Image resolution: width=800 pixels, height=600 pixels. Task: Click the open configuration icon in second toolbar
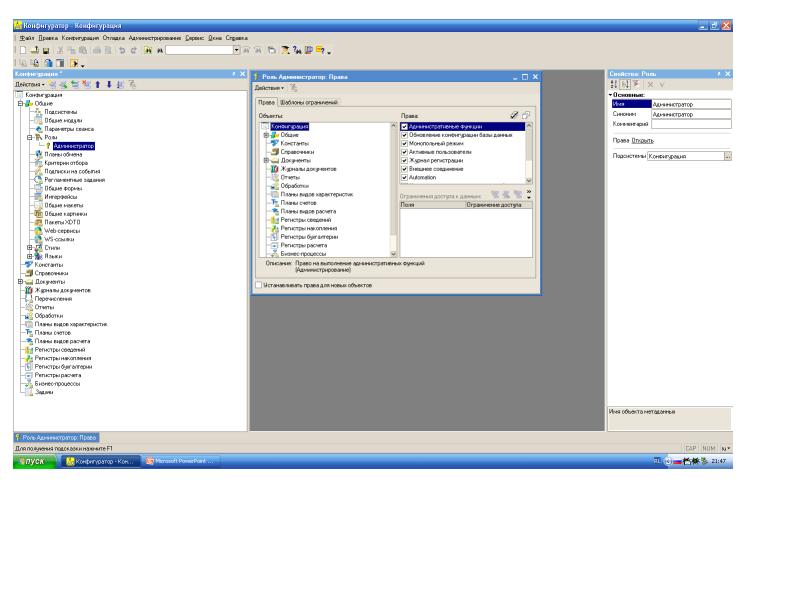(23, 63)
